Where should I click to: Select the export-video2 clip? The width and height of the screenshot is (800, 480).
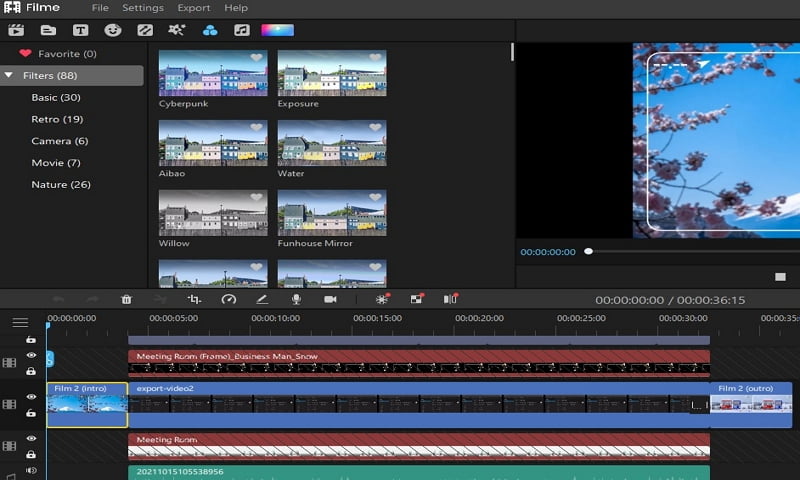[419, 405]
